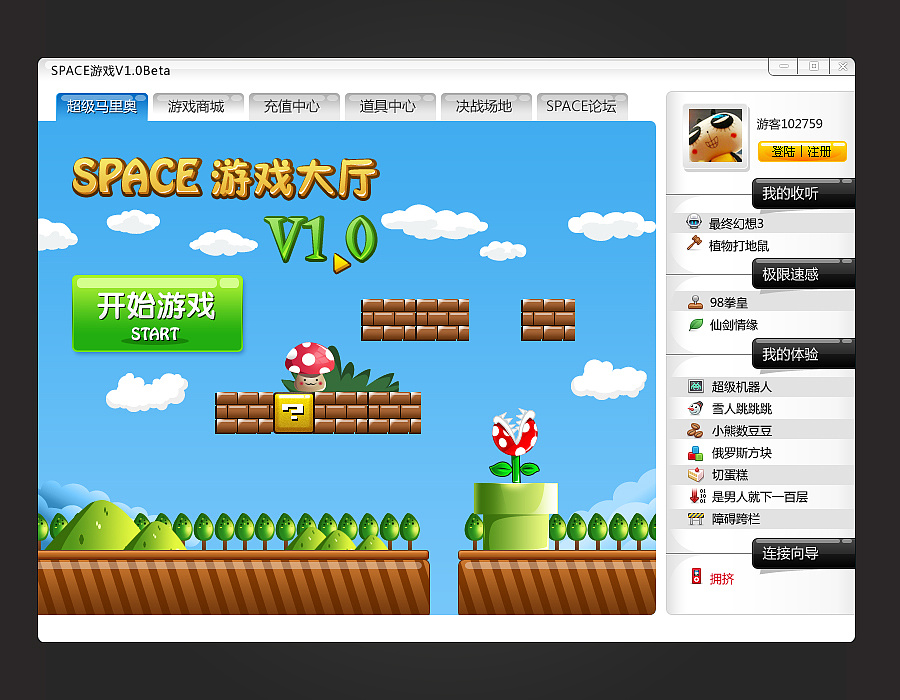This screenshot has width=900, height=700.
Task: Click the hammer icon beside 植物打地鼠
Action: [x=695, y=243]
